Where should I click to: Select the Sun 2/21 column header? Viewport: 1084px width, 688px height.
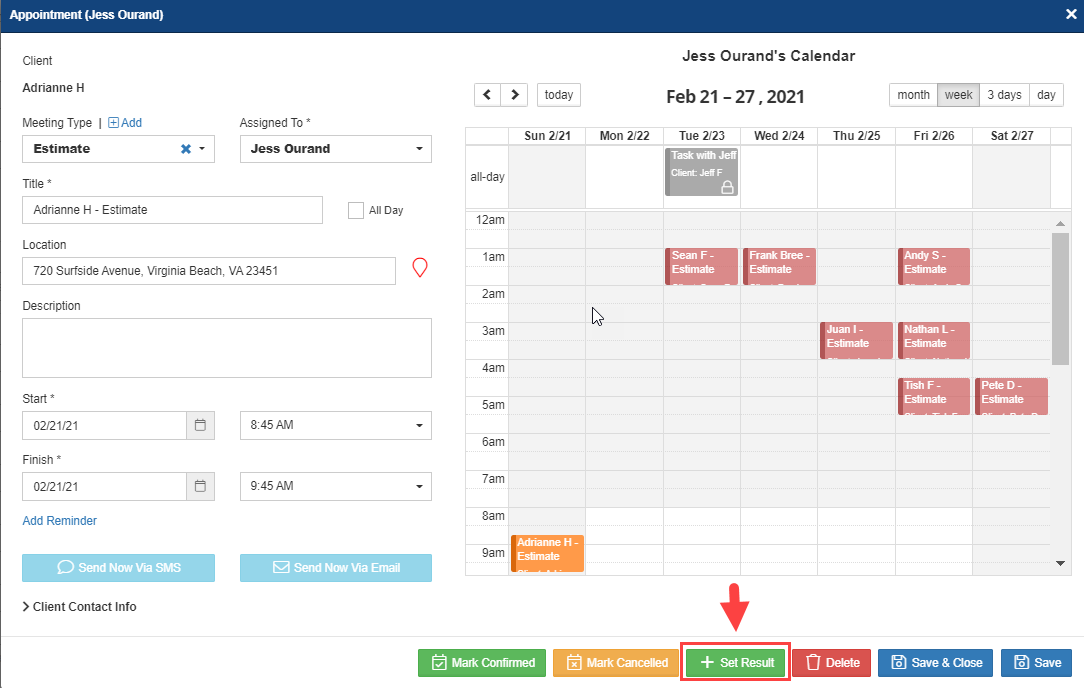point(548,136)
